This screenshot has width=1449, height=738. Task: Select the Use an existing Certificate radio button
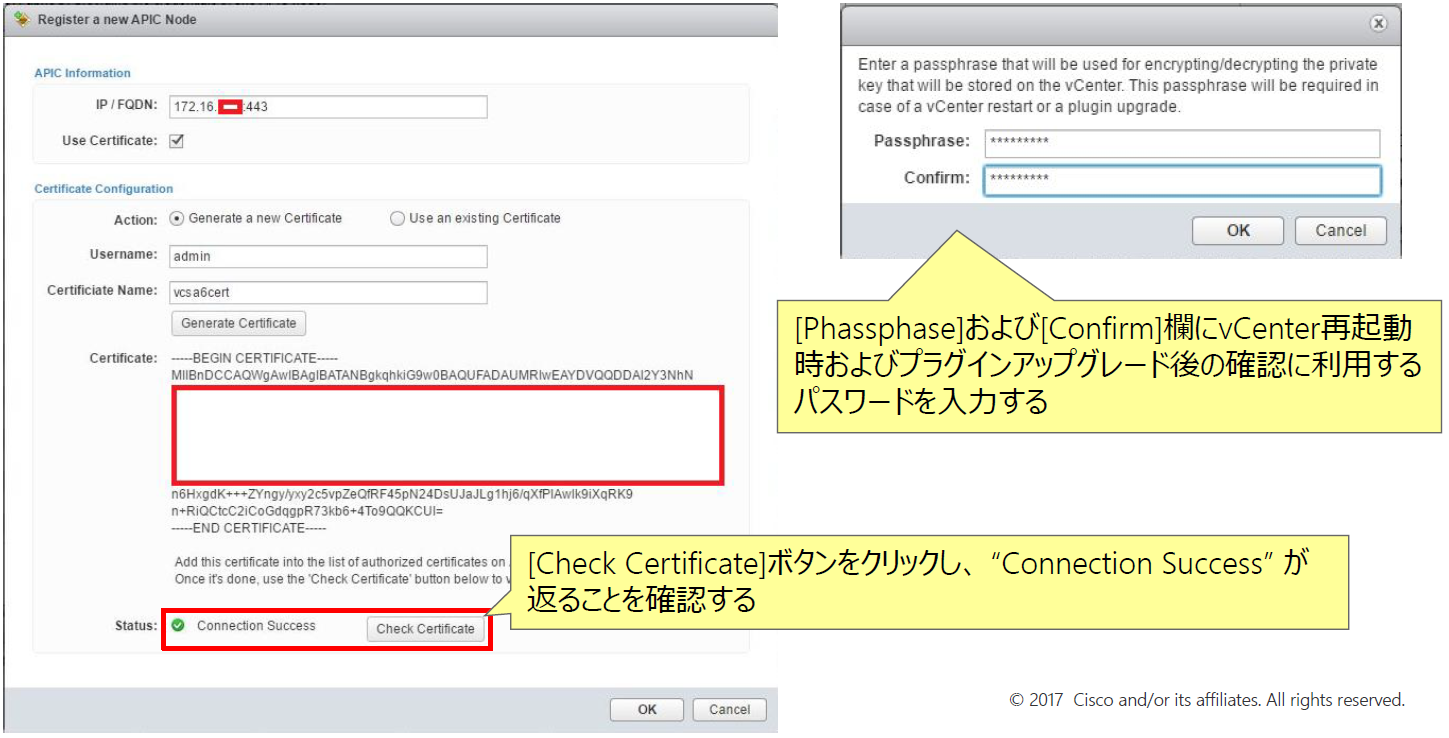(397, 218)
